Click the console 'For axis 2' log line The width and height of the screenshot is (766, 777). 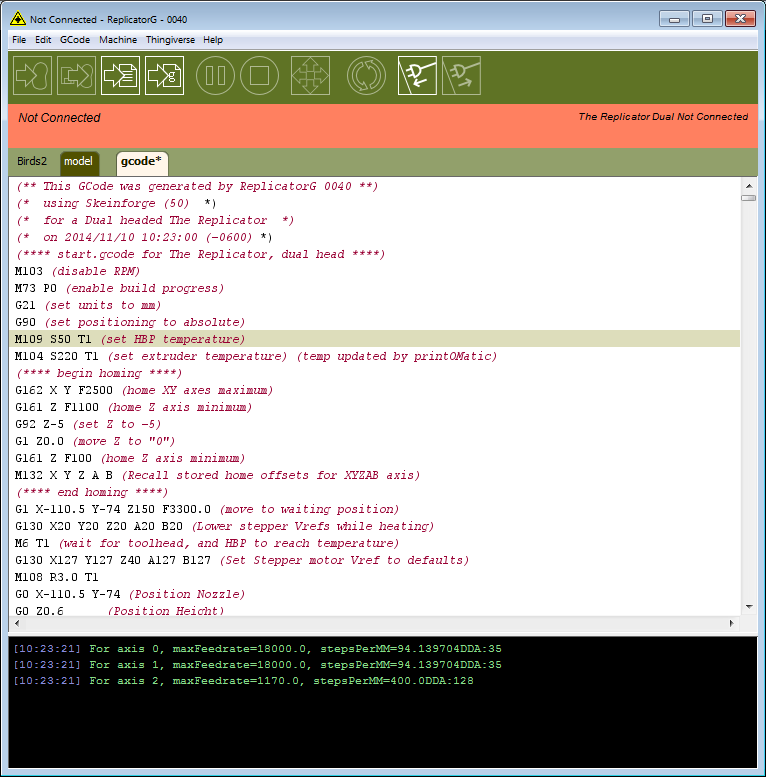[243, 680]
